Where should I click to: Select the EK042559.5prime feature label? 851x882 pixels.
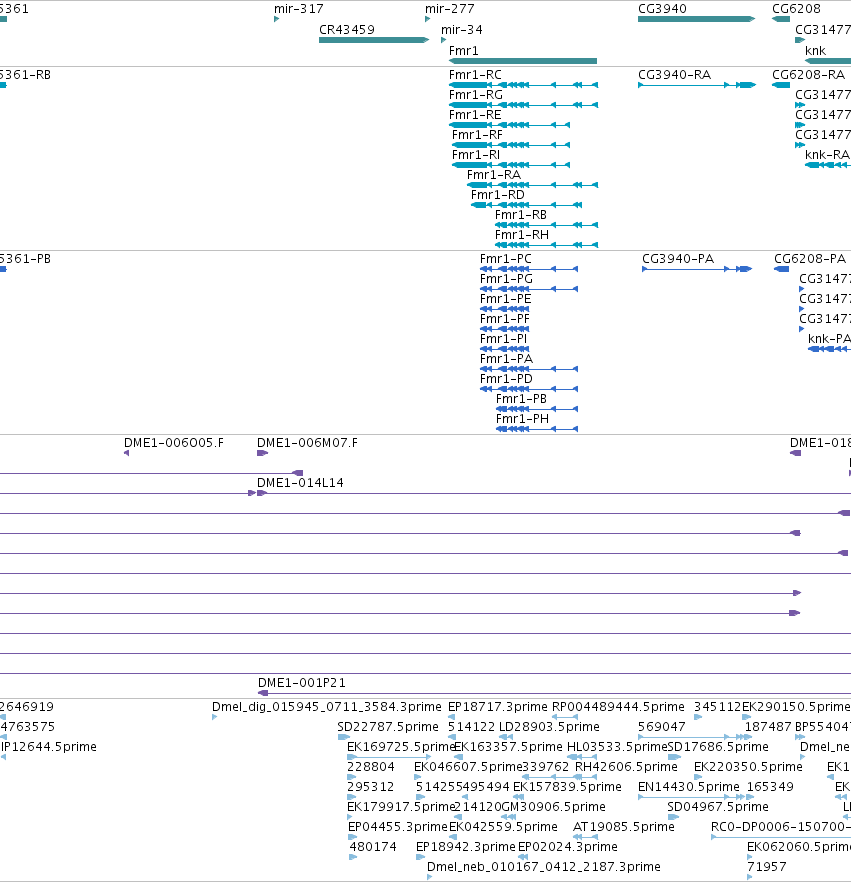click(503, 826)
